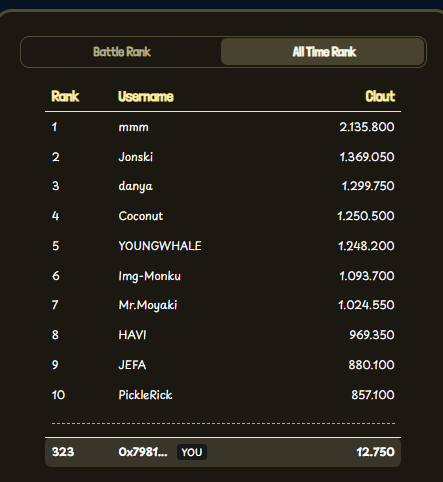Click your rank number 323
Viewport: 443px width, 482px height.
click(63, 452)
